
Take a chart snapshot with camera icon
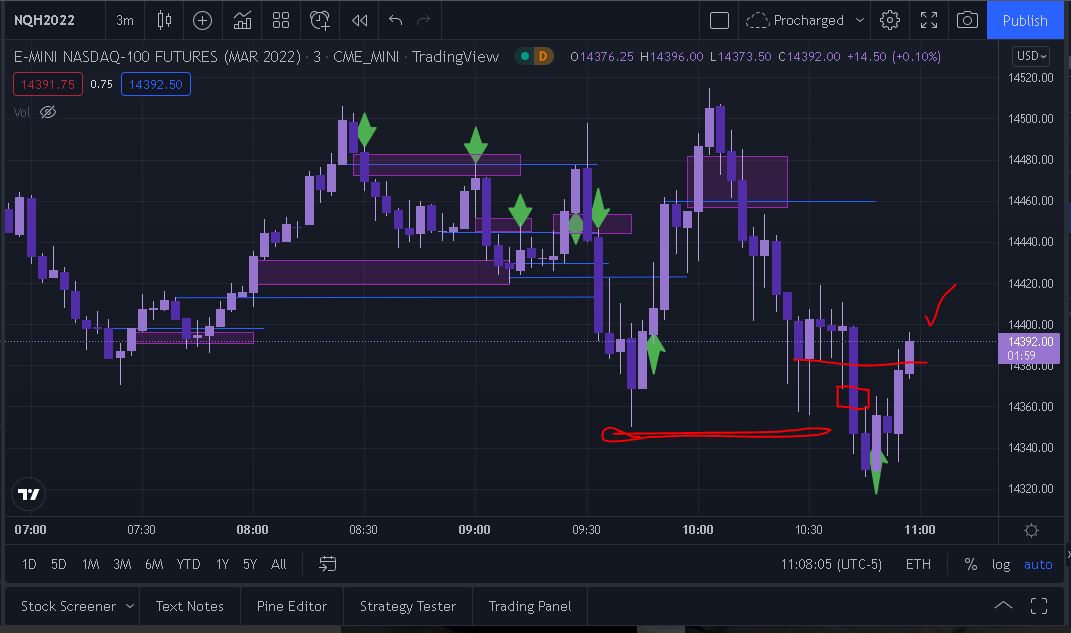967,20
